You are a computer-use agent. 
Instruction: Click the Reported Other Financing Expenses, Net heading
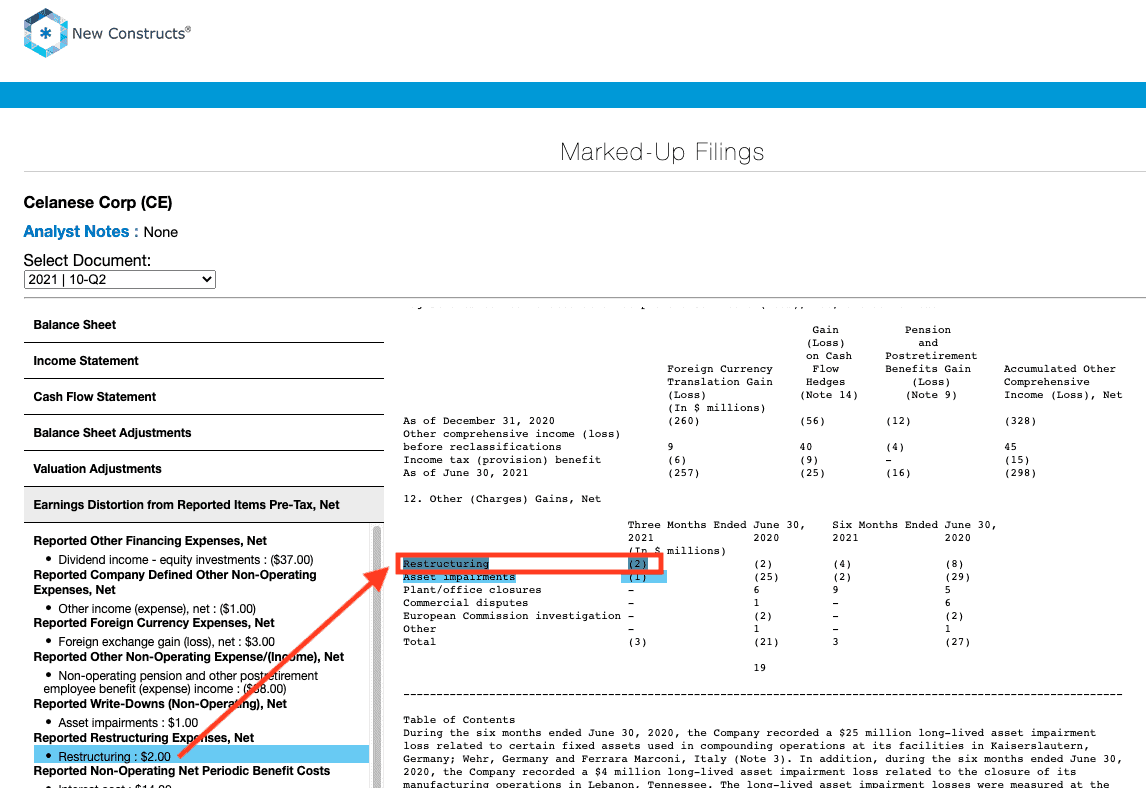[x=150, y=541]
